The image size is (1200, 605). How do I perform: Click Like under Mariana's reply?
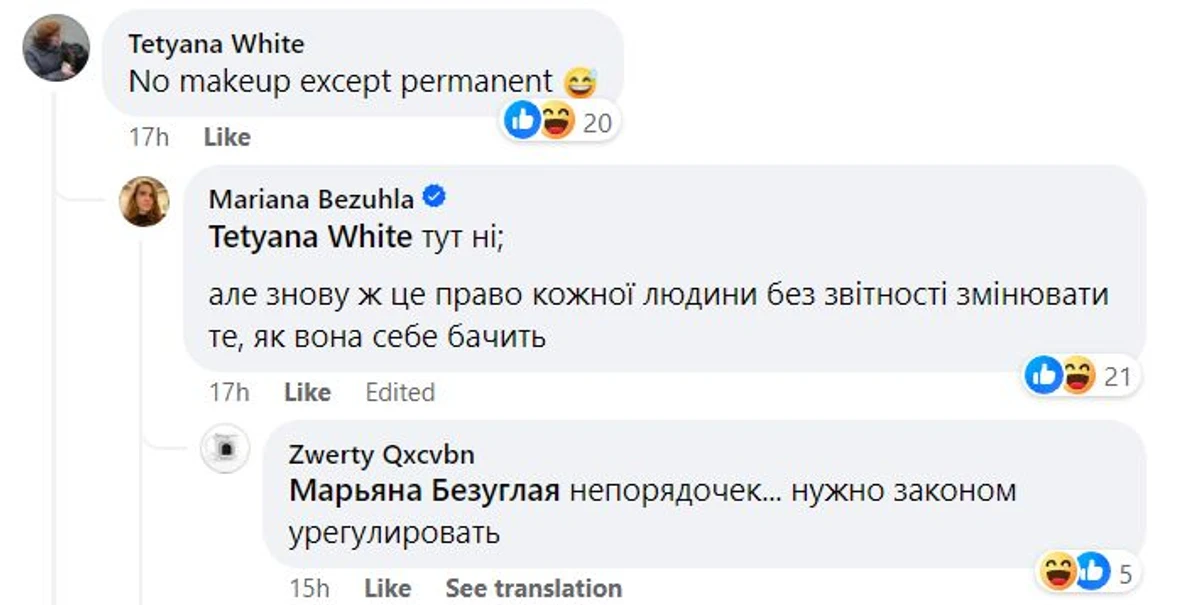pos(307,392)
